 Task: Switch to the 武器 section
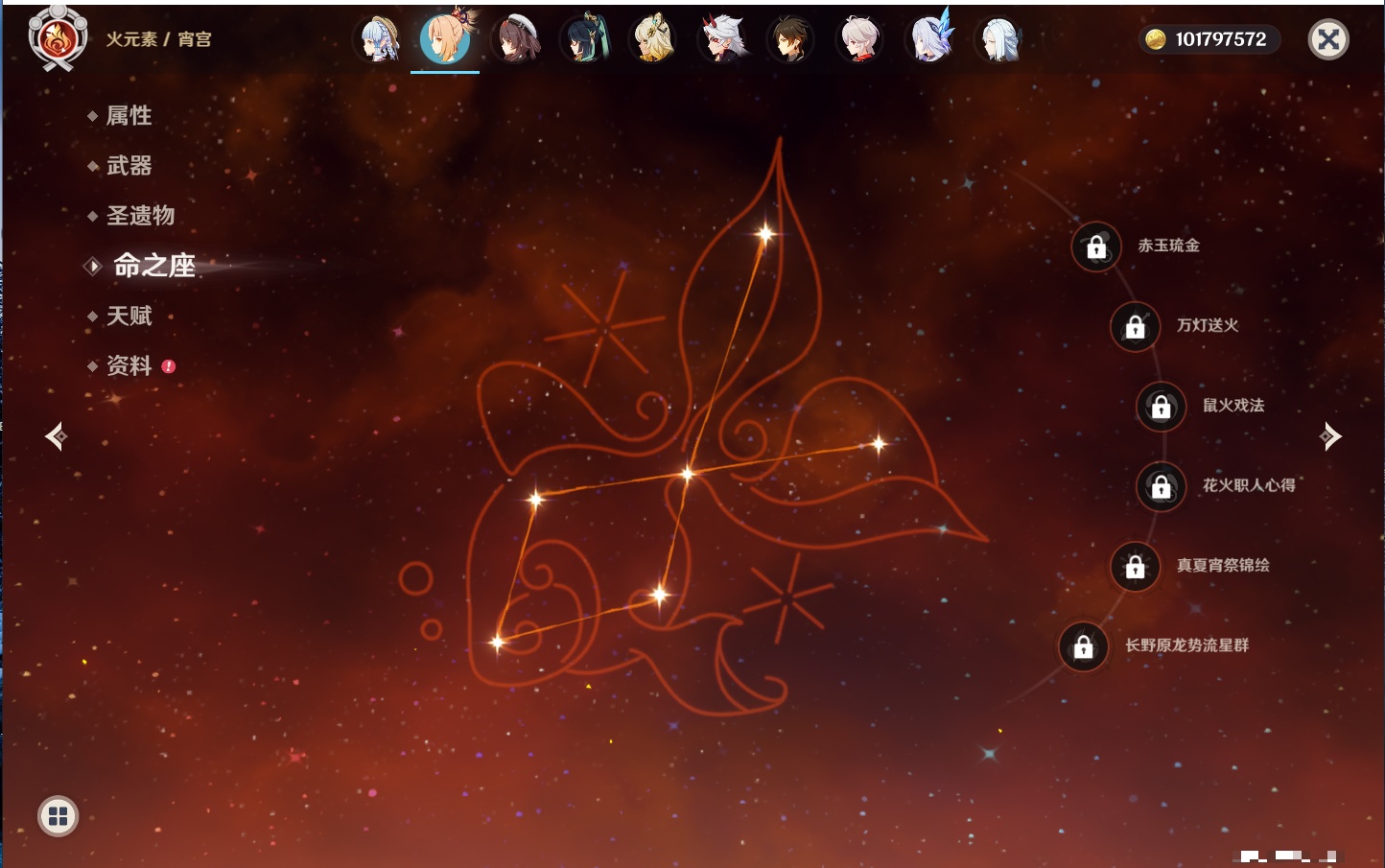click(x=129, y=166)
